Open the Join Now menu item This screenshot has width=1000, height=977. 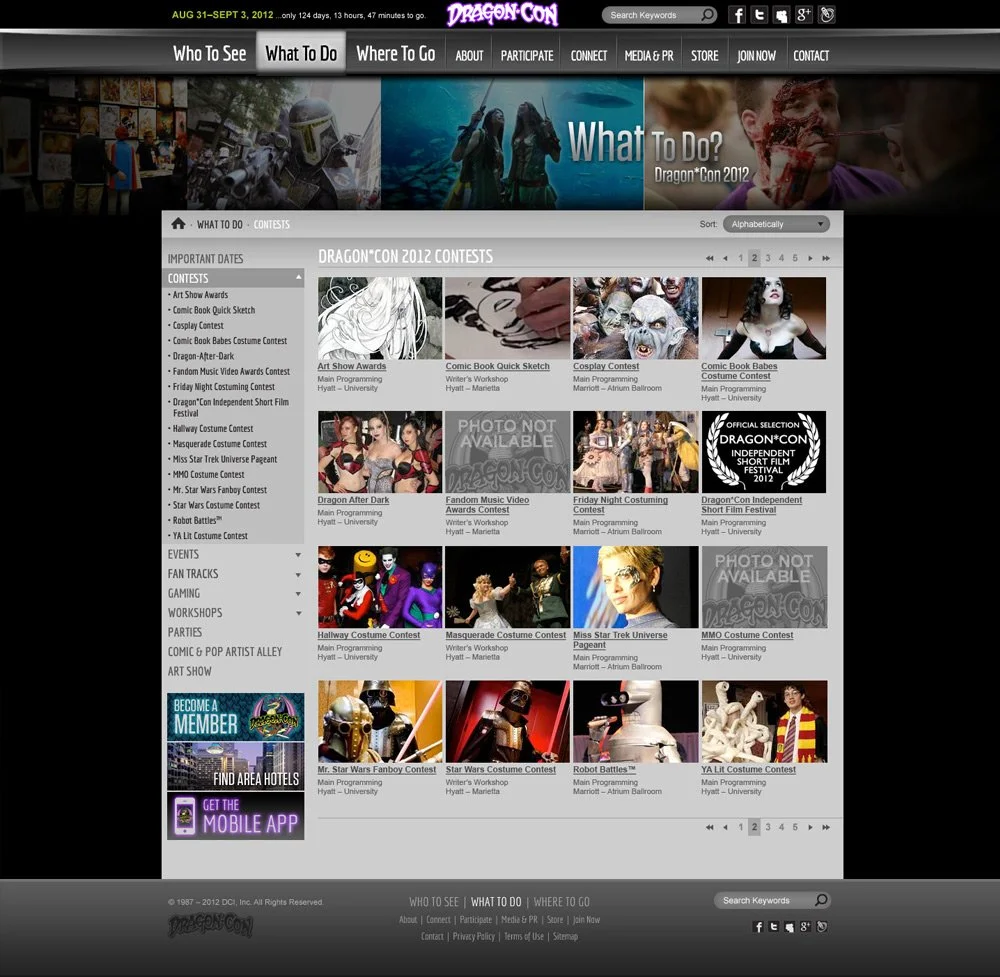756,55
